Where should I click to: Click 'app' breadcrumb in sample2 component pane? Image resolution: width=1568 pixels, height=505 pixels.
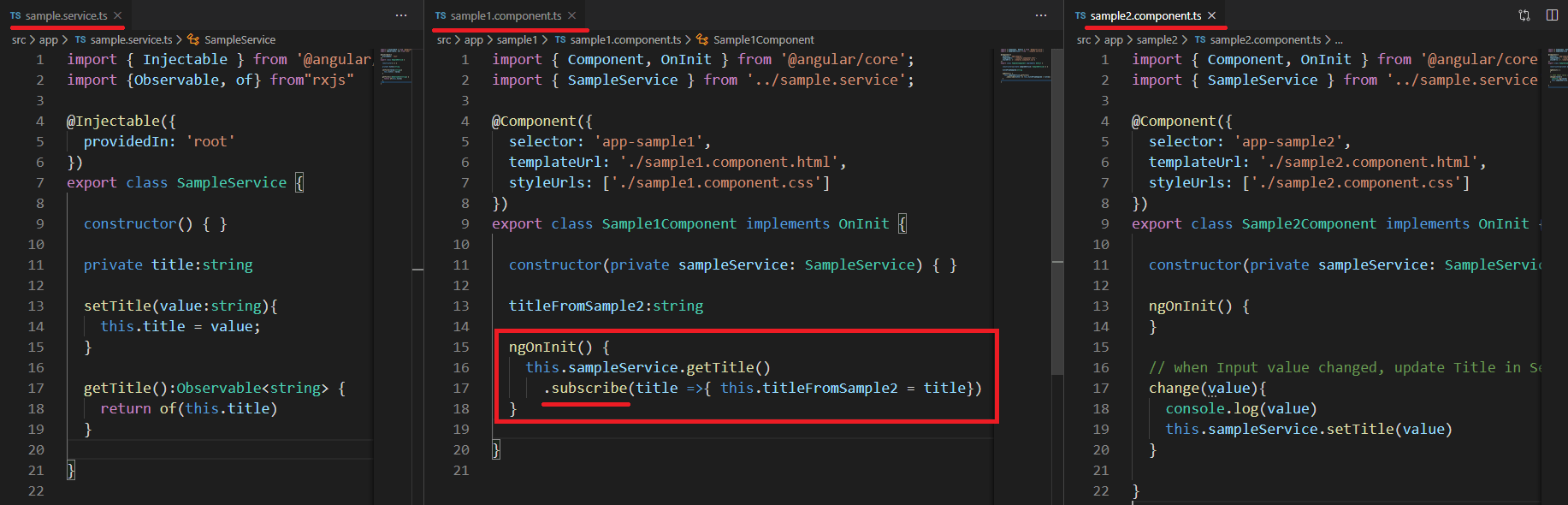1114,39
